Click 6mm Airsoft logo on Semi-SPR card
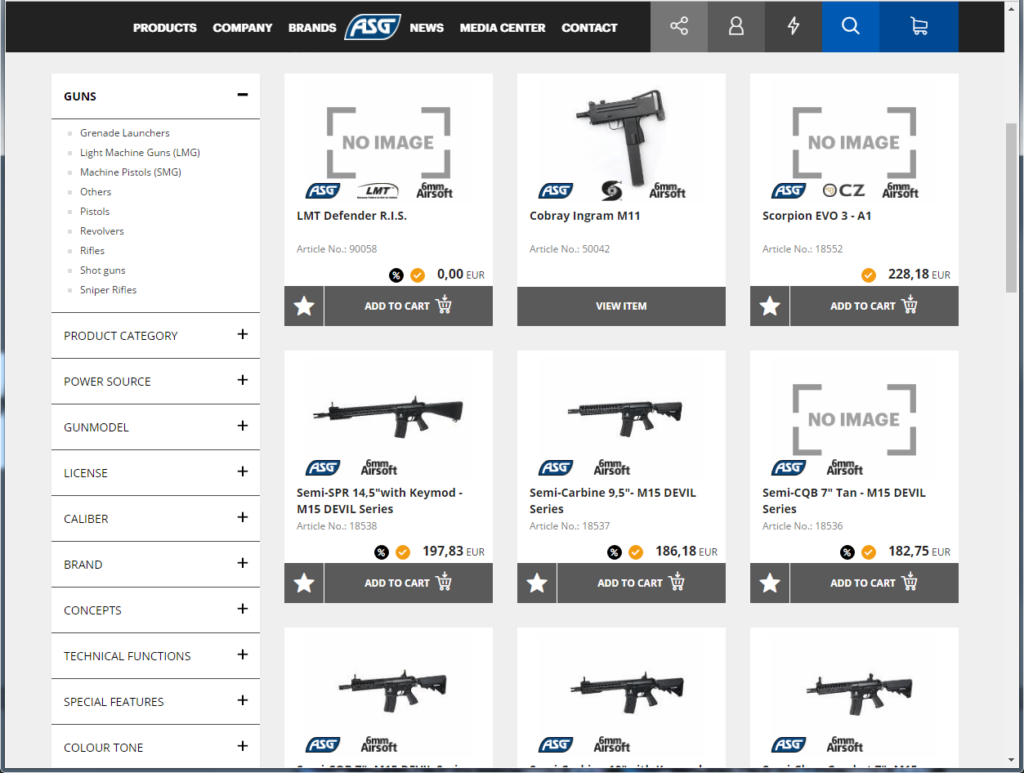Viewport: 1024px width, 773px height. tap(379, 467)
